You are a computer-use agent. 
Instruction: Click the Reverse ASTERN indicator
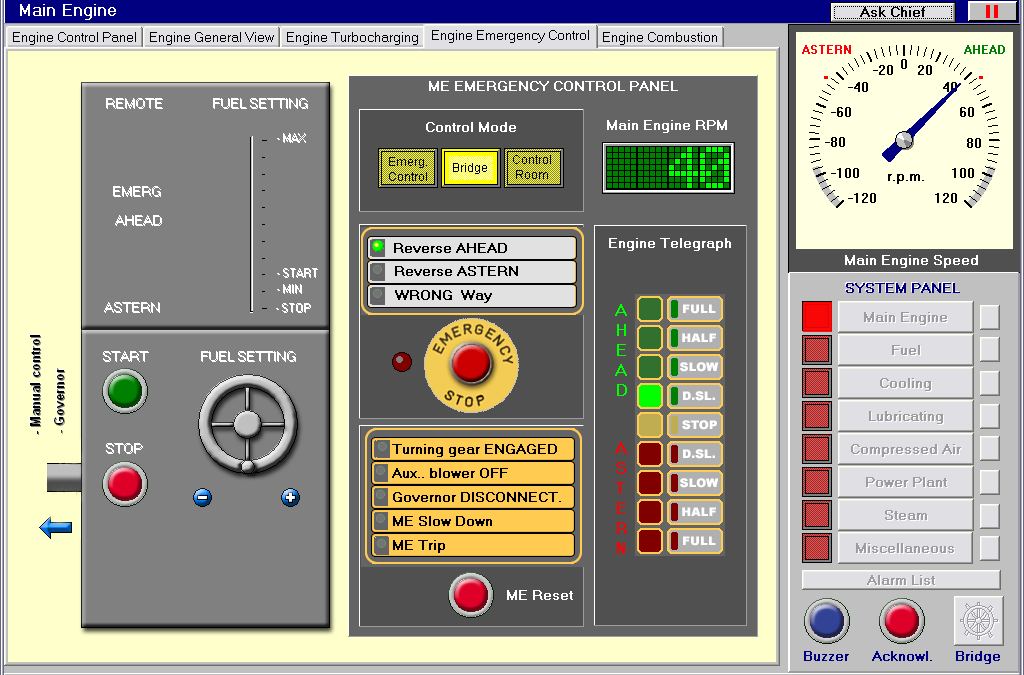pos(470,272)
